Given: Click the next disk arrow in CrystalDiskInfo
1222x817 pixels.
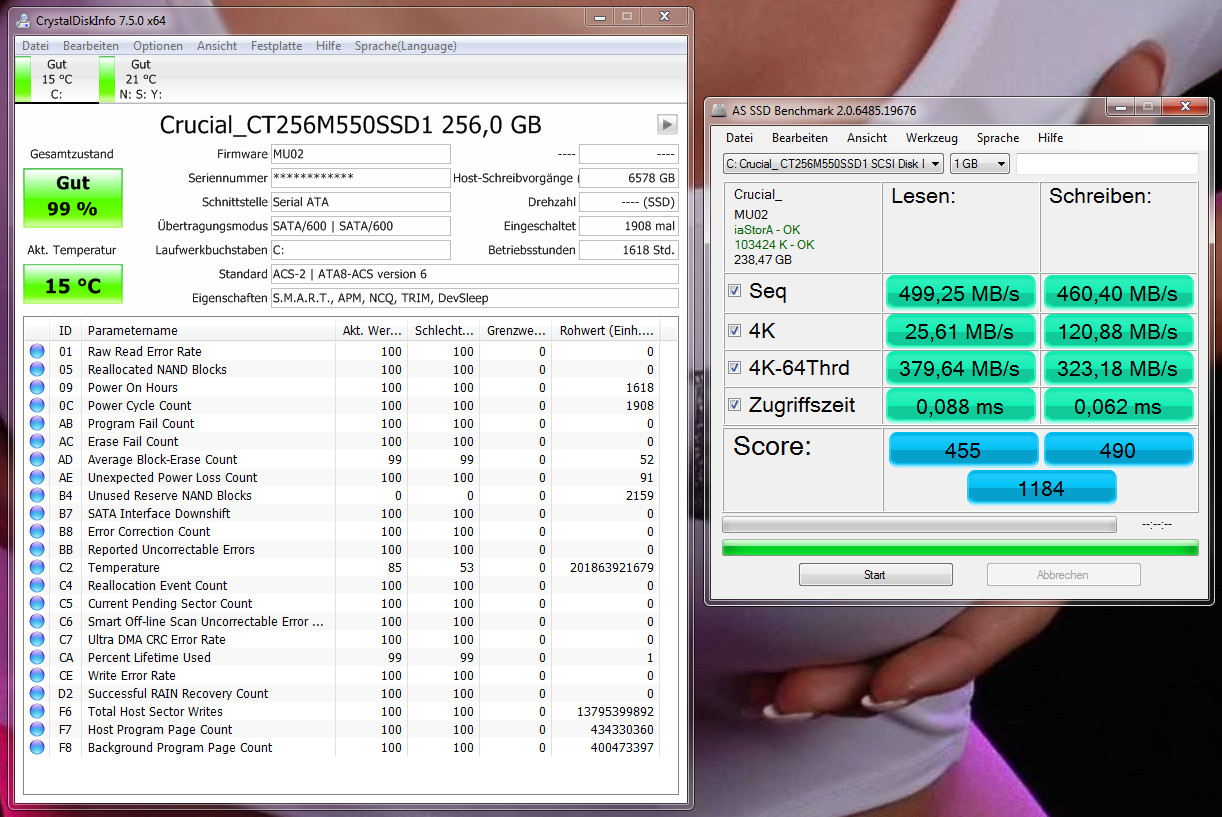Looking at the screenshot, I should [667, 124].
